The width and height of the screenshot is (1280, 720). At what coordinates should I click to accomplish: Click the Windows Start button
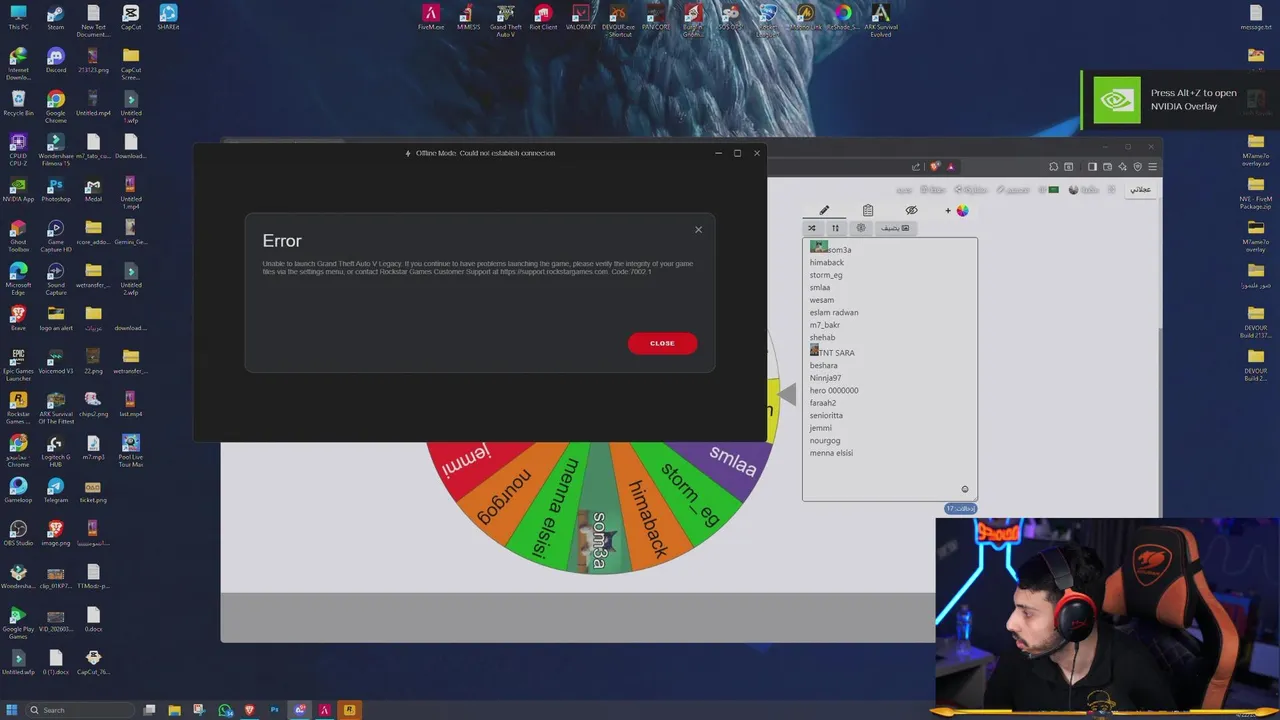pyautogui.click(x=13, y=710)
